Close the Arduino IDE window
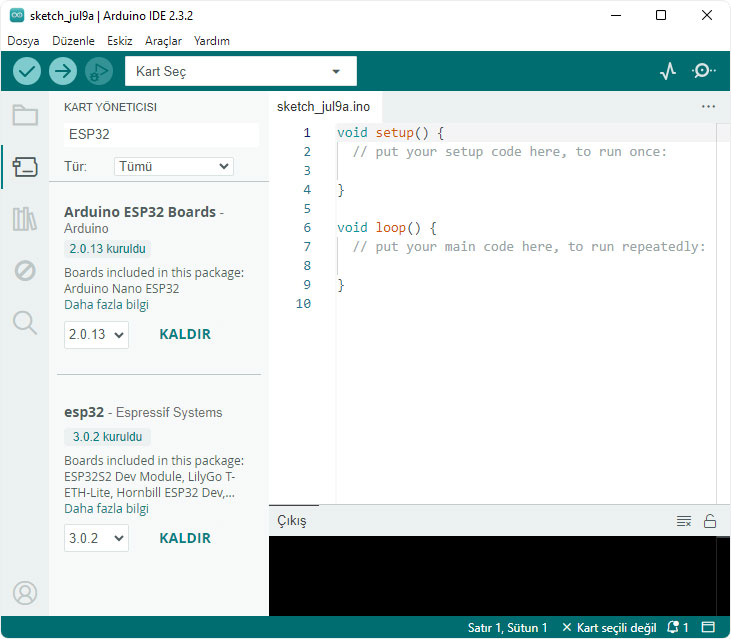The image size is (731, 639). (x=707, y=15)
